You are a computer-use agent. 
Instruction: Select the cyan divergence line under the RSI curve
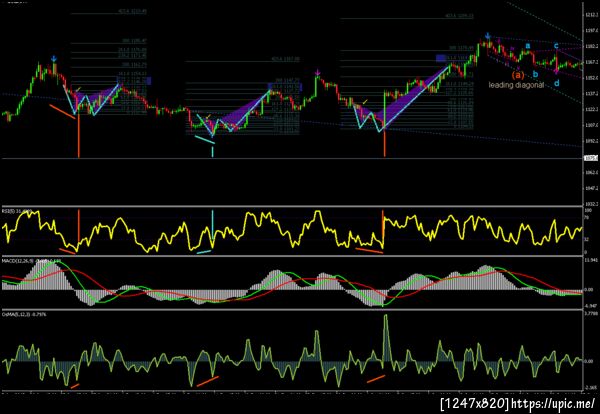pos(204,252)
